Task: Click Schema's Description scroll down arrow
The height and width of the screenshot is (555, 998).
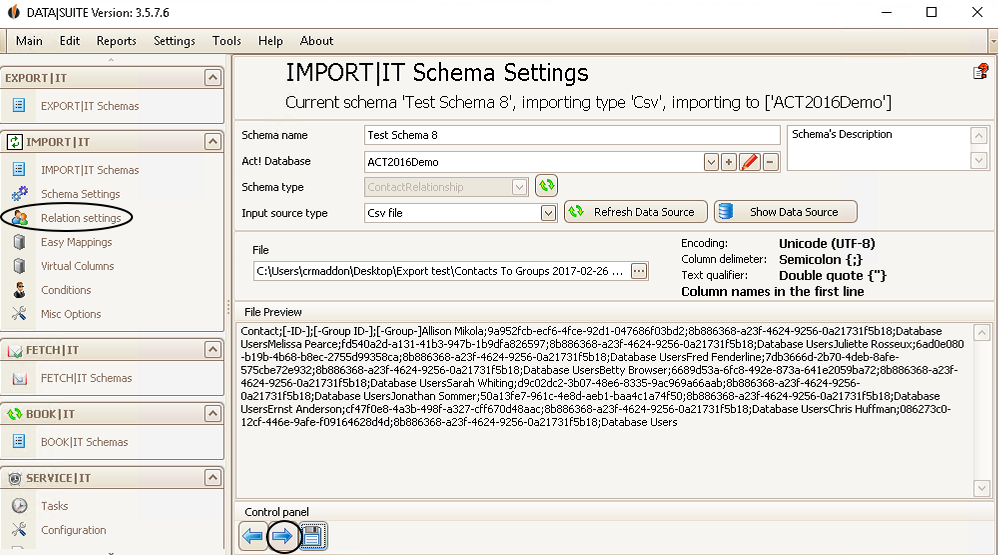Action: coord(979,160)
